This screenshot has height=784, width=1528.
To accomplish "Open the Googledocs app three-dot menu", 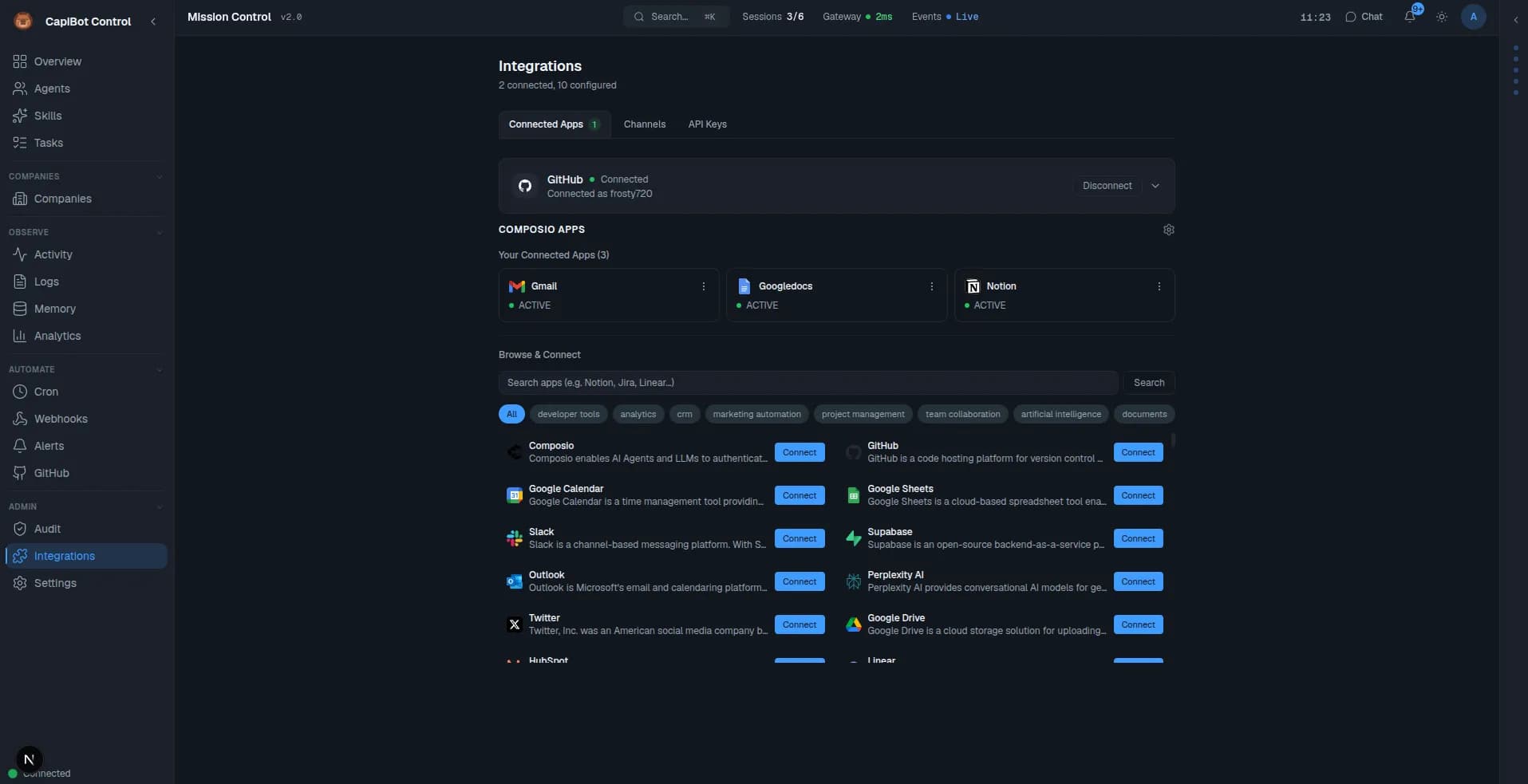I will 931,286.
